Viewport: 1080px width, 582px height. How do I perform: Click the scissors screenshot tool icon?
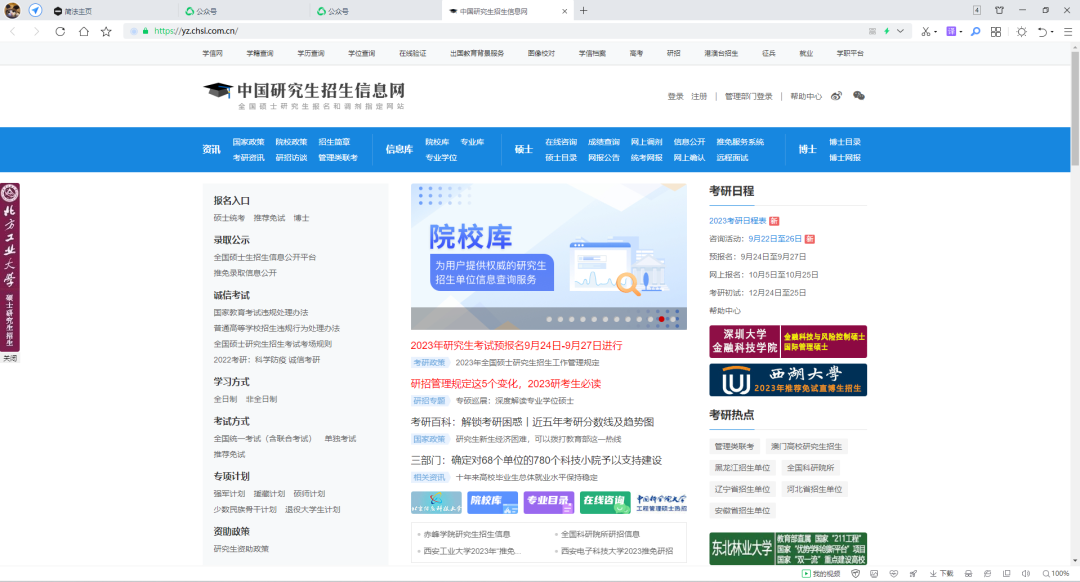tap(926, 32)
